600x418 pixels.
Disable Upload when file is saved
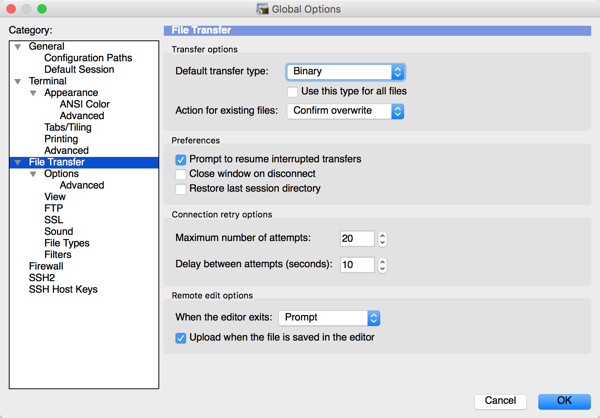181,338
